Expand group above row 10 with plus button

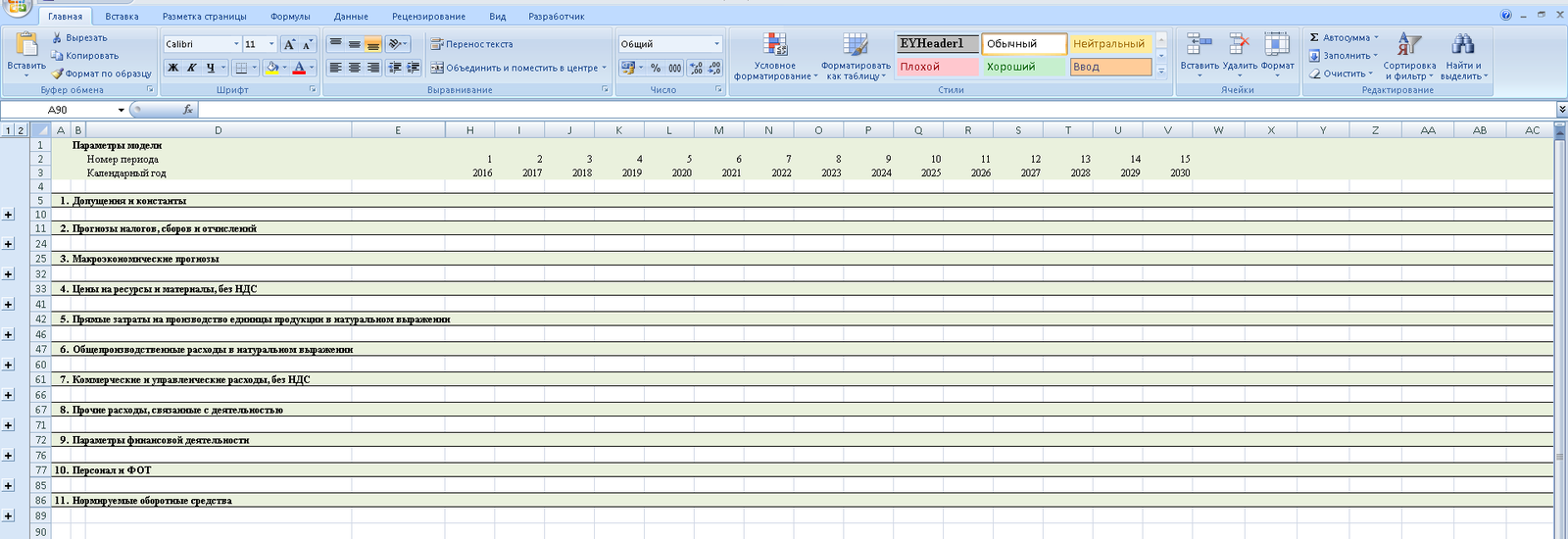click(8, 215)
